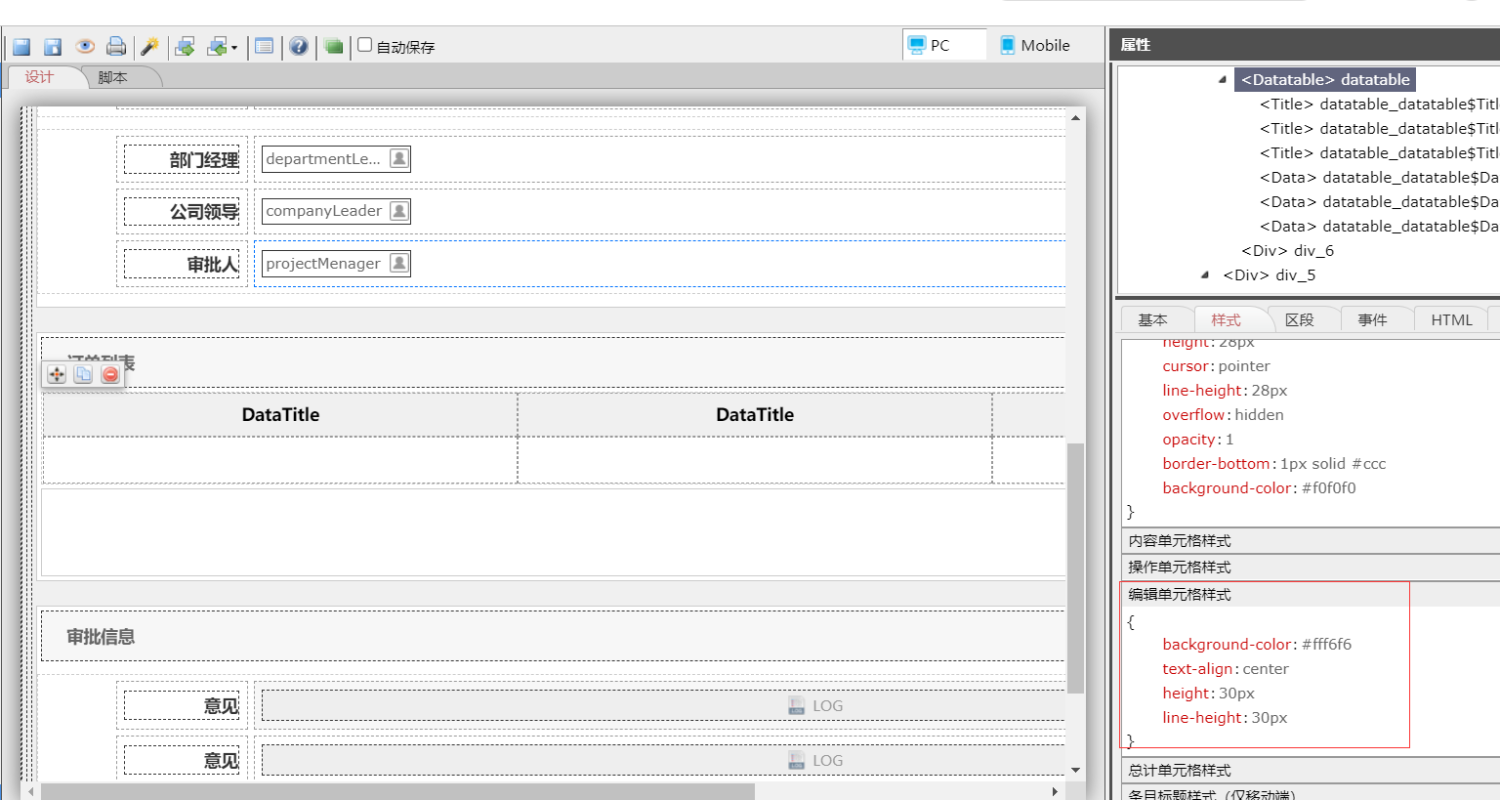Click the copy icon on the floating toolbar
The width and height of the screenshot is (1500, 800).
pyautogui.click(x=84, y=374)
